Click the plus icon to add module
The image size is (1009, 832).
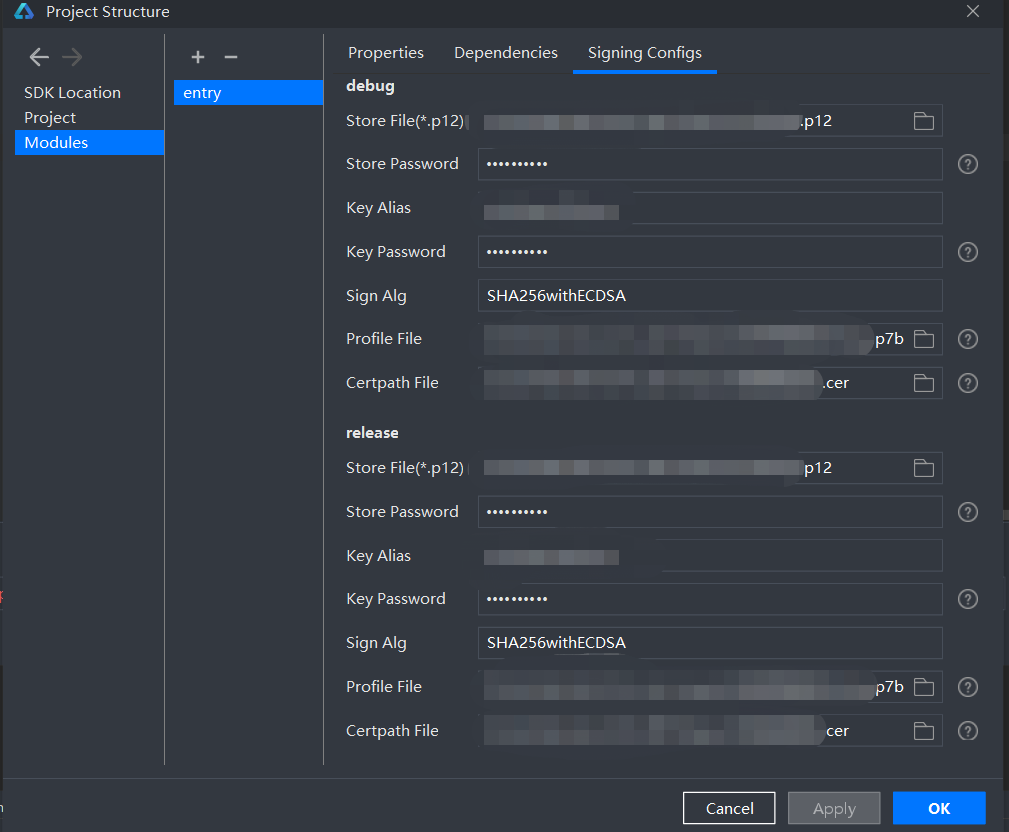point(198,57)
